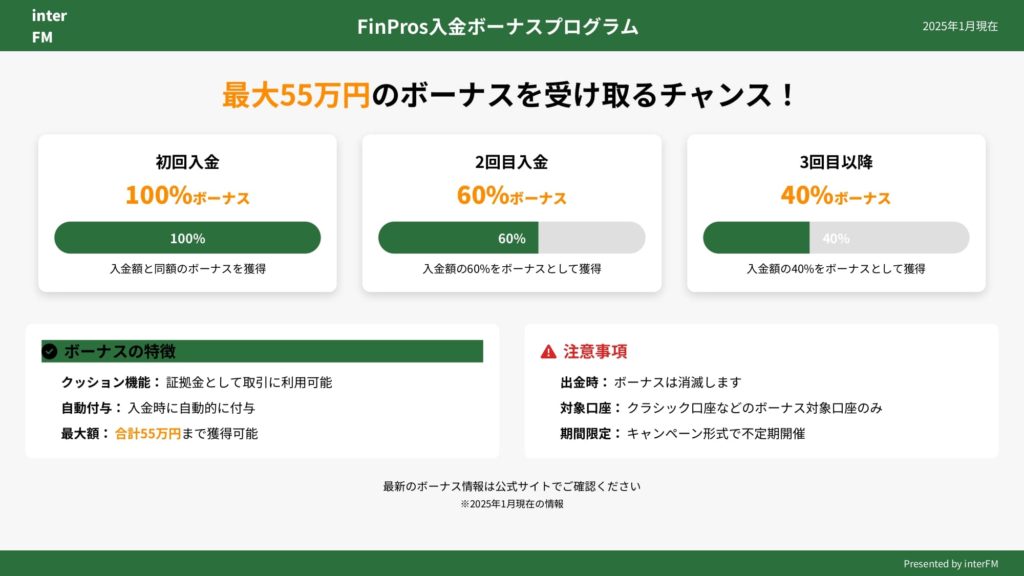
Task: Select the 2回目入金 card heading
Action: pos(511,162)
